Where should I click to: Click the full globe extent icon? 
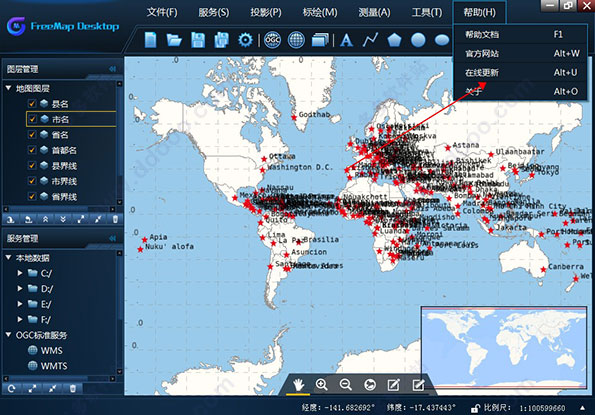coord(370,385)
